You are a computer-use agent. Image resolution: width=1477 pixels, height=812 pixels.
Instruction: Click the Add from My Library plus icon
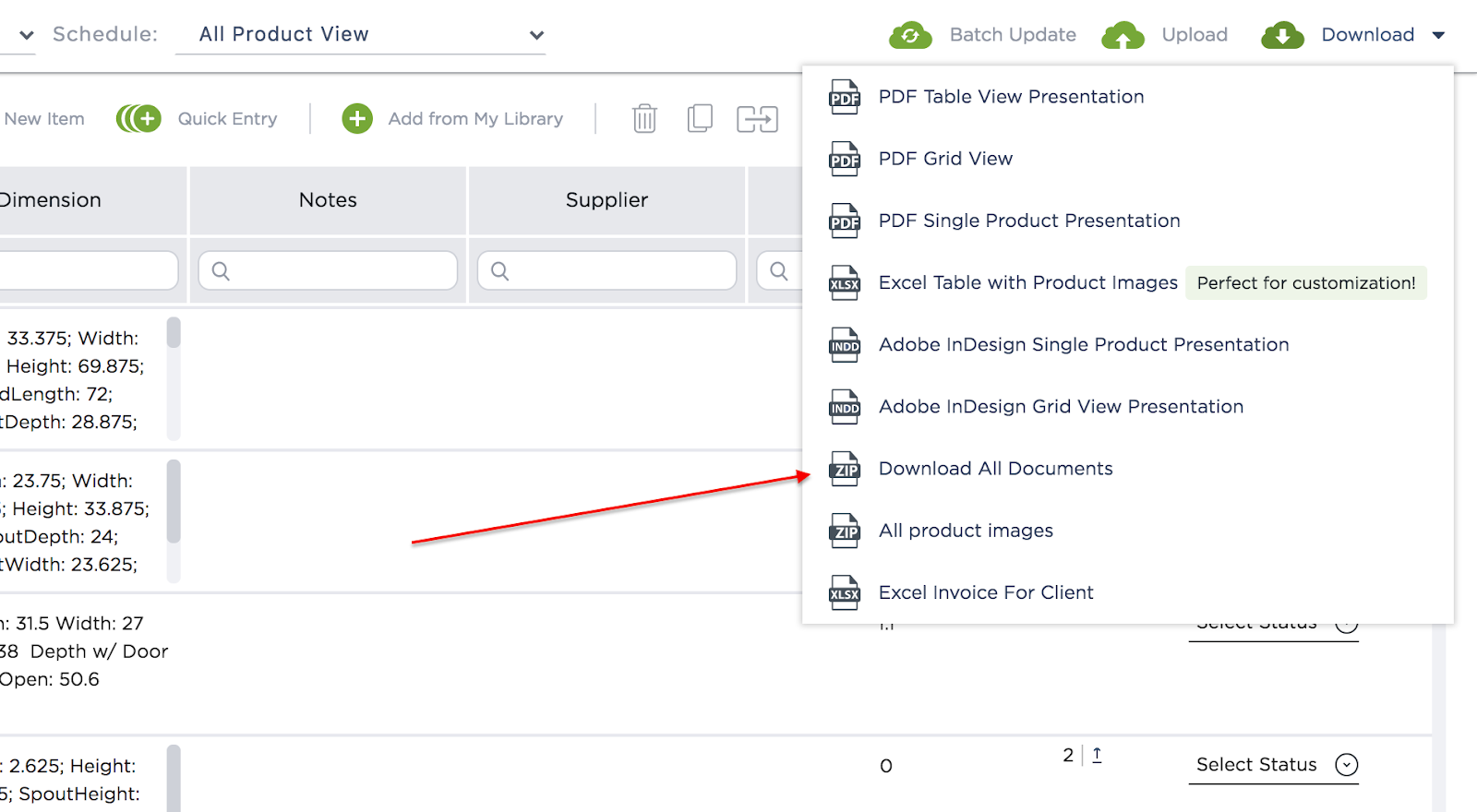[x=357, y=118]
